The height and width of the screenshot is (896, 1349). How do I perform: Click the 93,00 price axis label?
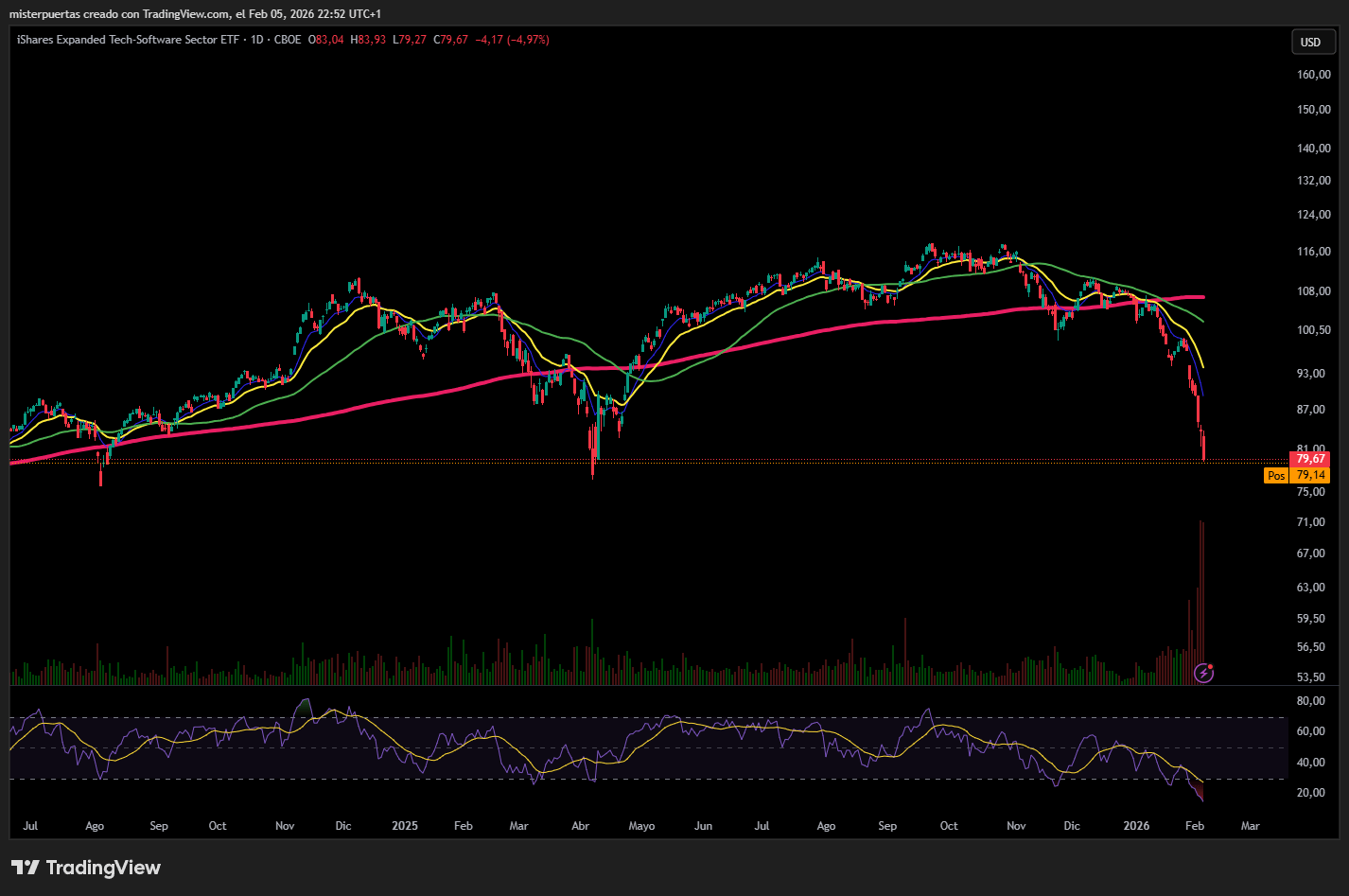click(1311, 374)
